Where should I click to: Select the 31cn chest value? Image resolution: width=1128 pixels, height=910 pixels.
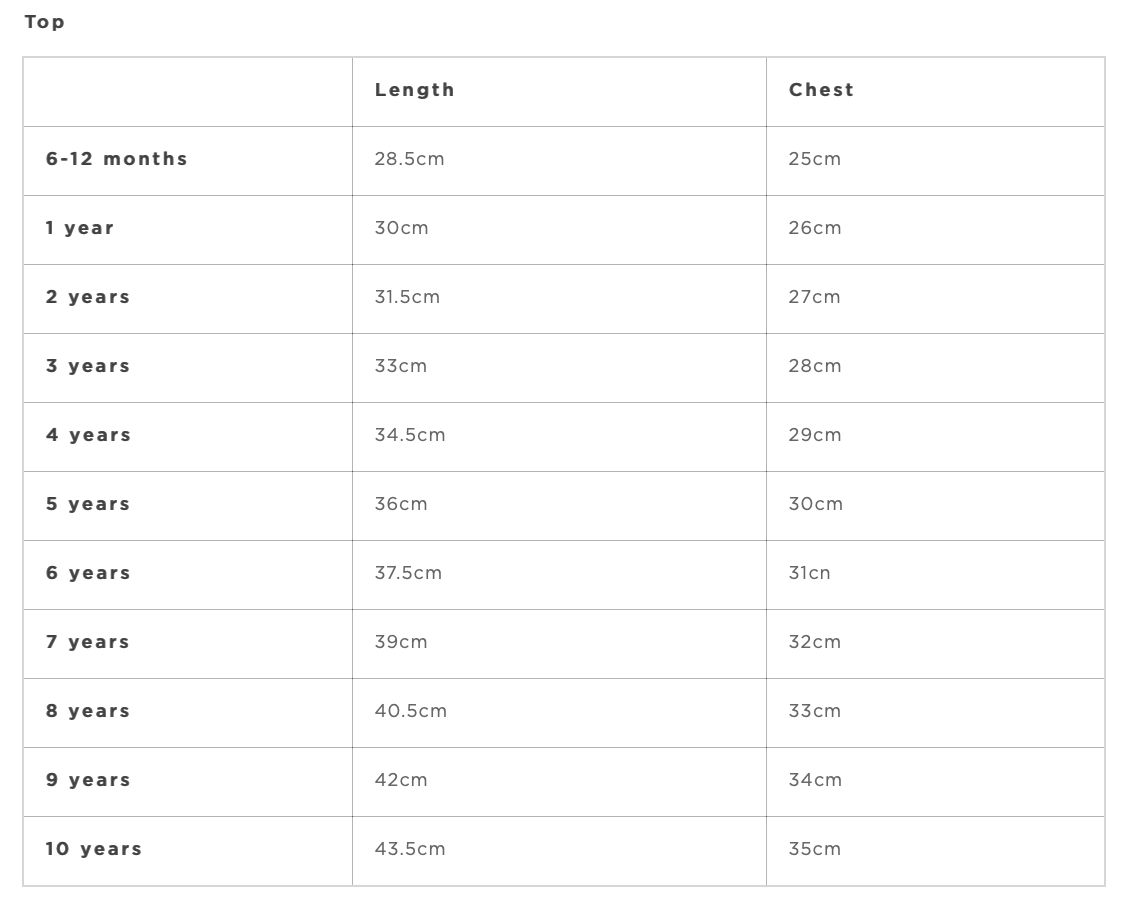[x=809, y=573]
